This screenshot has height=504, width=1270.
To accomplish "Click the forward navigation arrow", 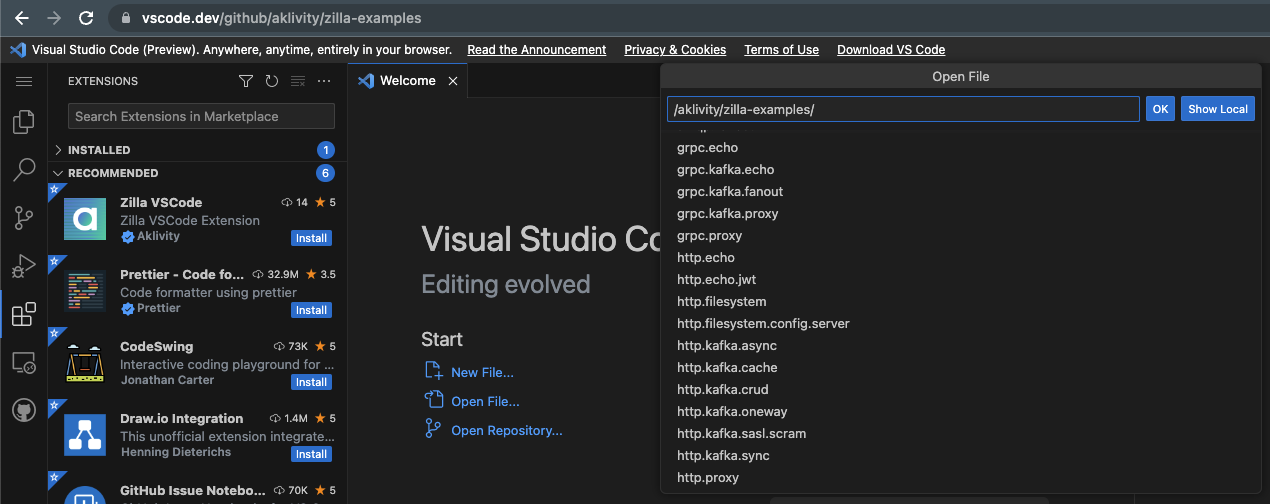I will 54,18.
